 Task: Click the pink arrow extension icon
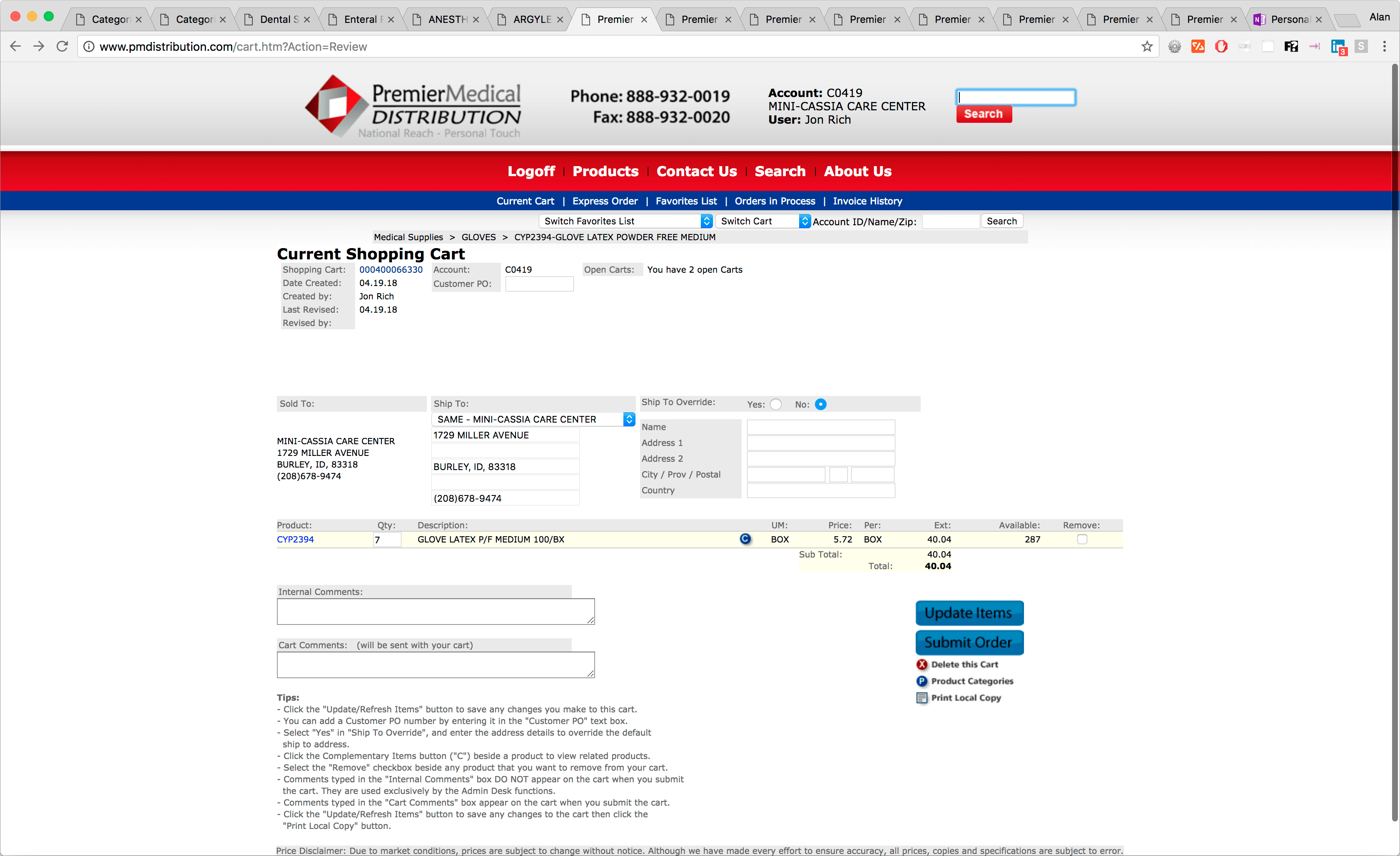pos(1315,47)
